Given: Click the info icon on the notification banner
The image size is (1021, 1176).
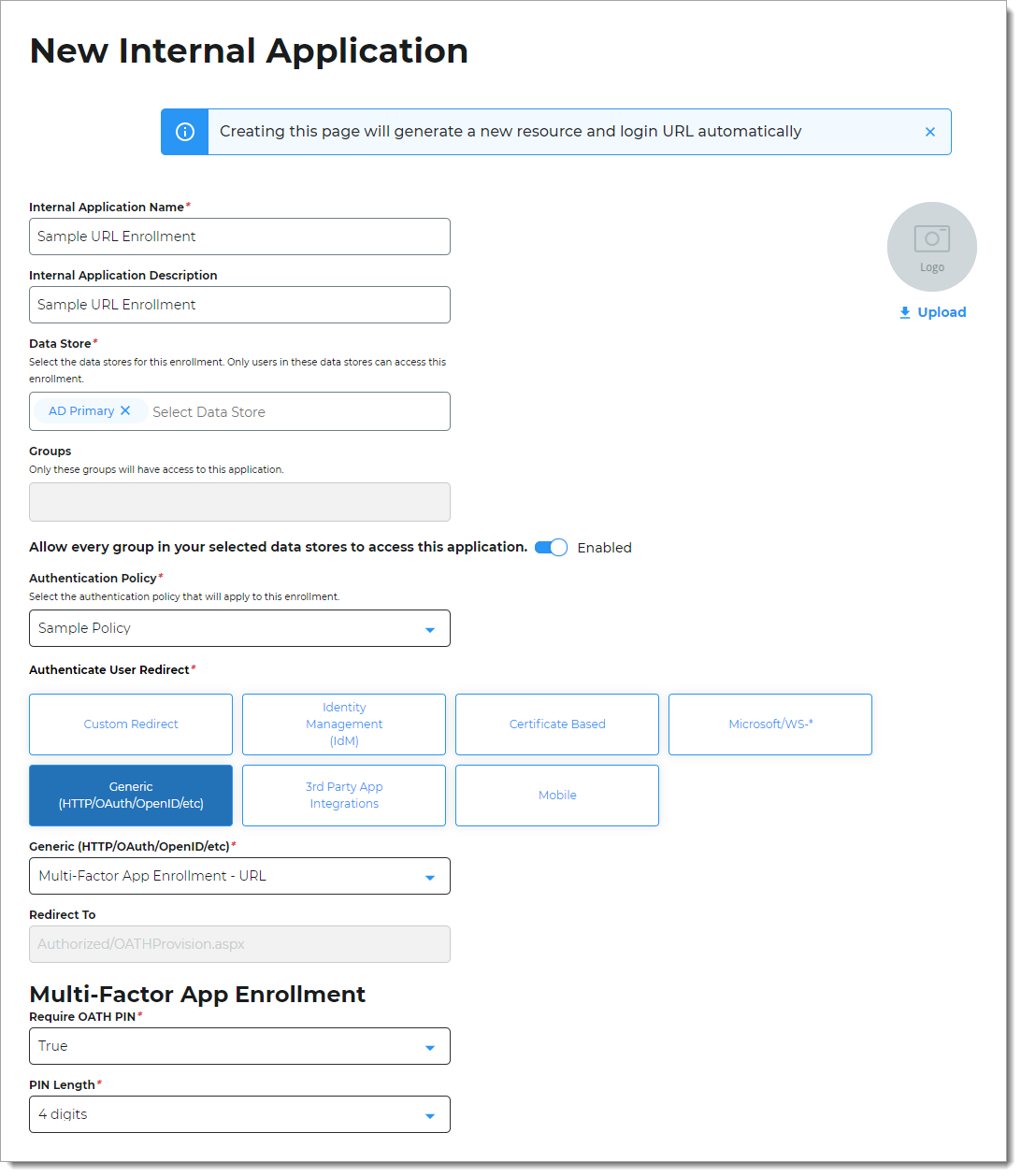Looking at the screenshot, I should tap(184, 131).
